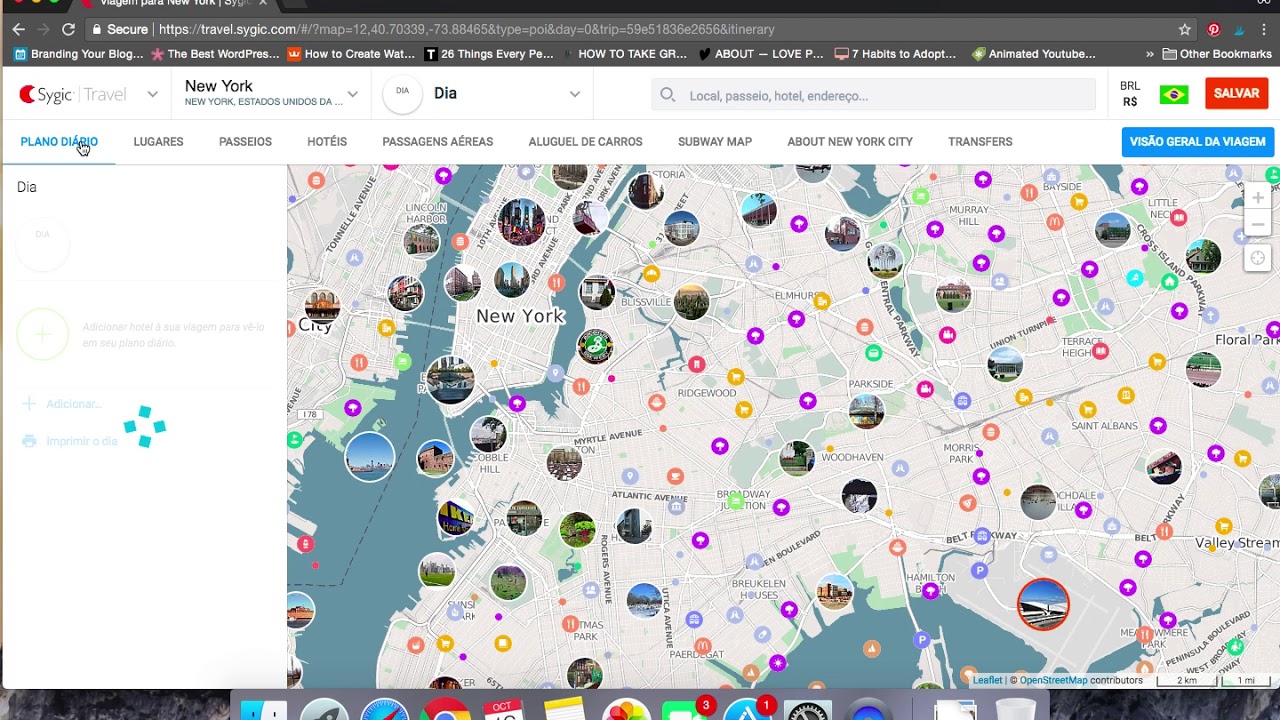Open System Preferences from the Dock

(806, 708)
